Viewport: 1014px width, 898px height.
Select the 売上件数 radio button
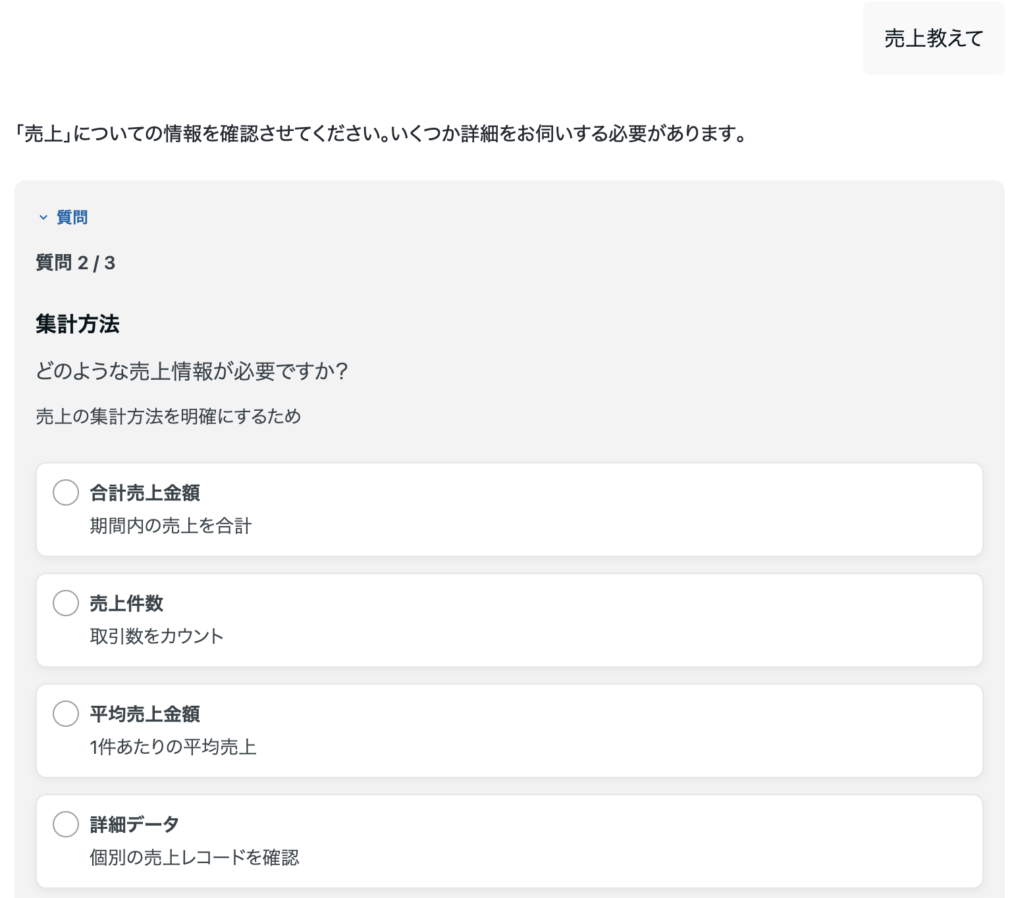65,603
